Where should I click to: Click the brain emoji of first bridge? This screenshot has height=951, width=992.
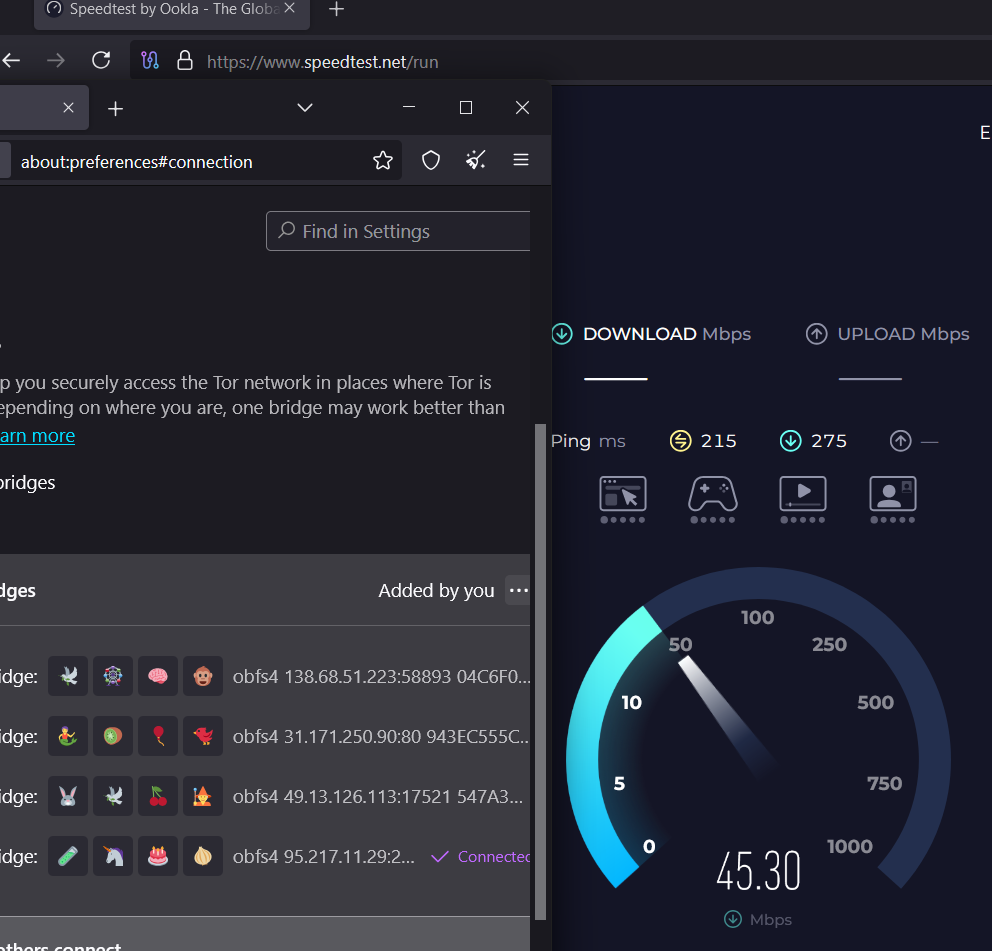158,676
